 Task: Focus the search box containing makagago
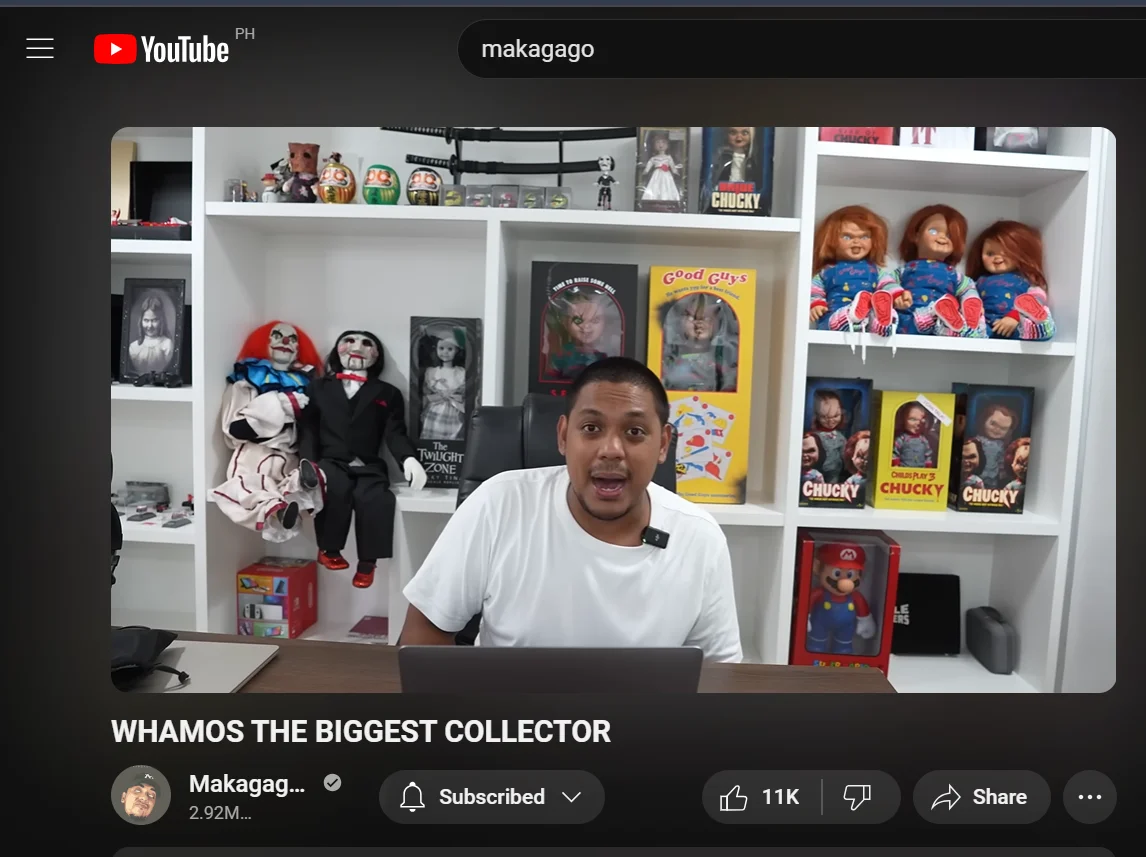click(802, 49)
